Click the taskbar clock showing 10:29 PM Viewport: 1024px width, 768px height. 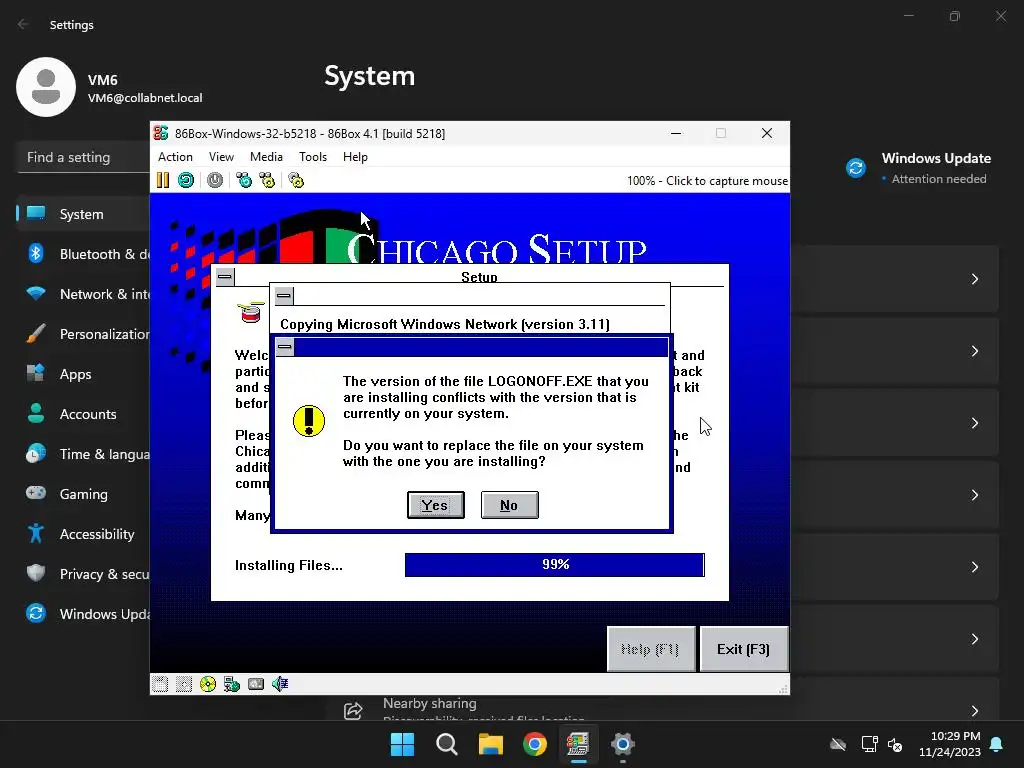click(x=950, y=744)
